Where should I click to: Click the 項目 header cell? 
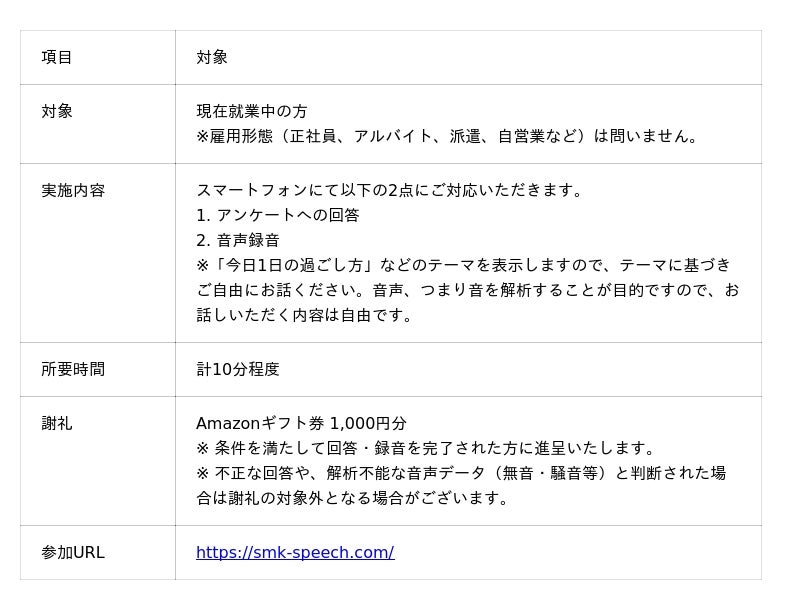[57, 57]
